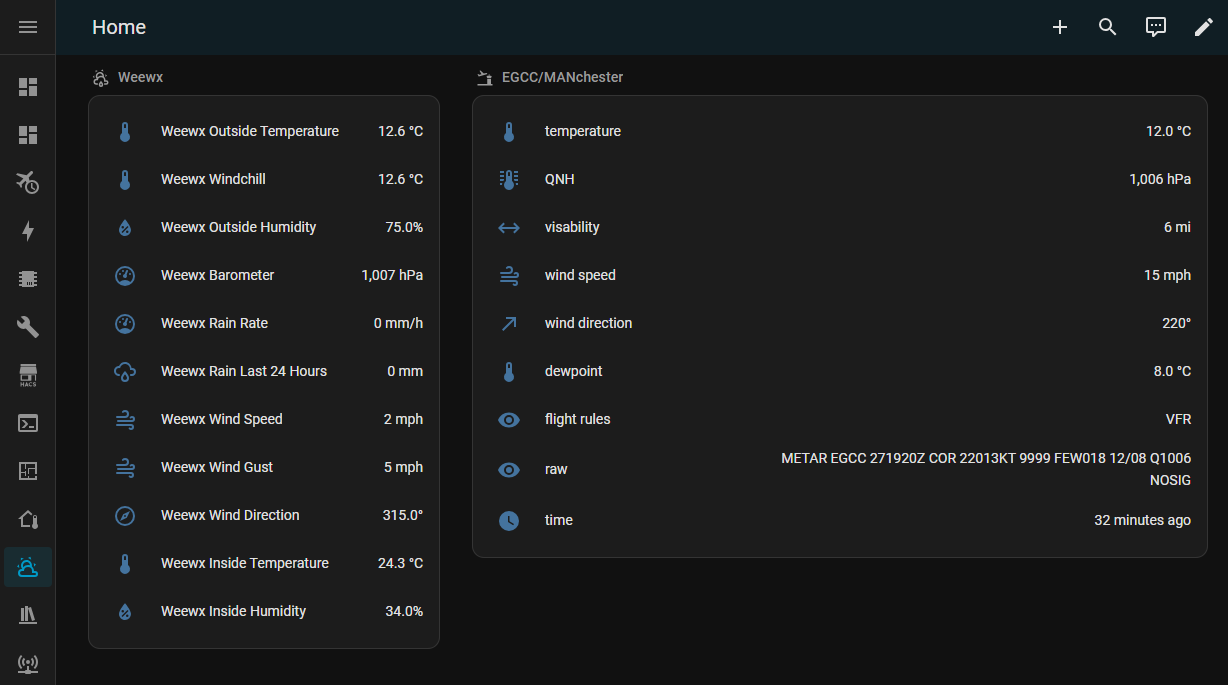1228x685 pixels.
Task: Click double-arrow icon for visability
Action: tap(509, 227)
